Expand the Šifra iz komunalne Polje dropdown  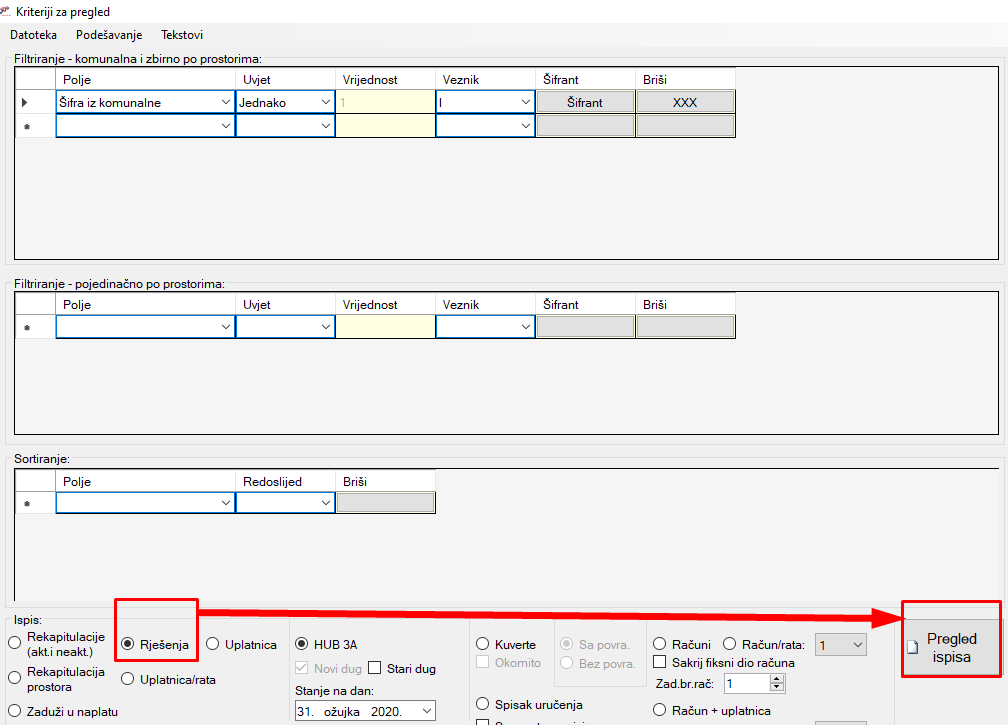point(224,102)
